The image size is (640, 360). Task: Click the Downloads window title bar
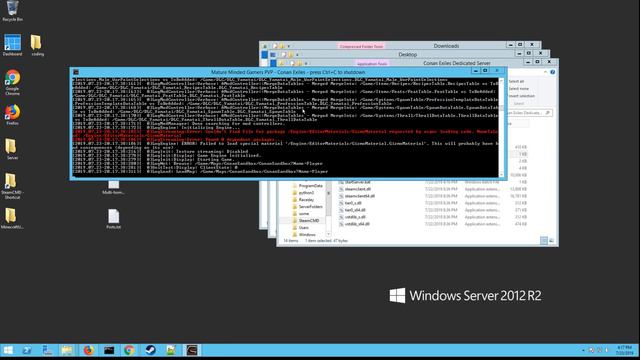pyautogui.click(x=446, y=46)
